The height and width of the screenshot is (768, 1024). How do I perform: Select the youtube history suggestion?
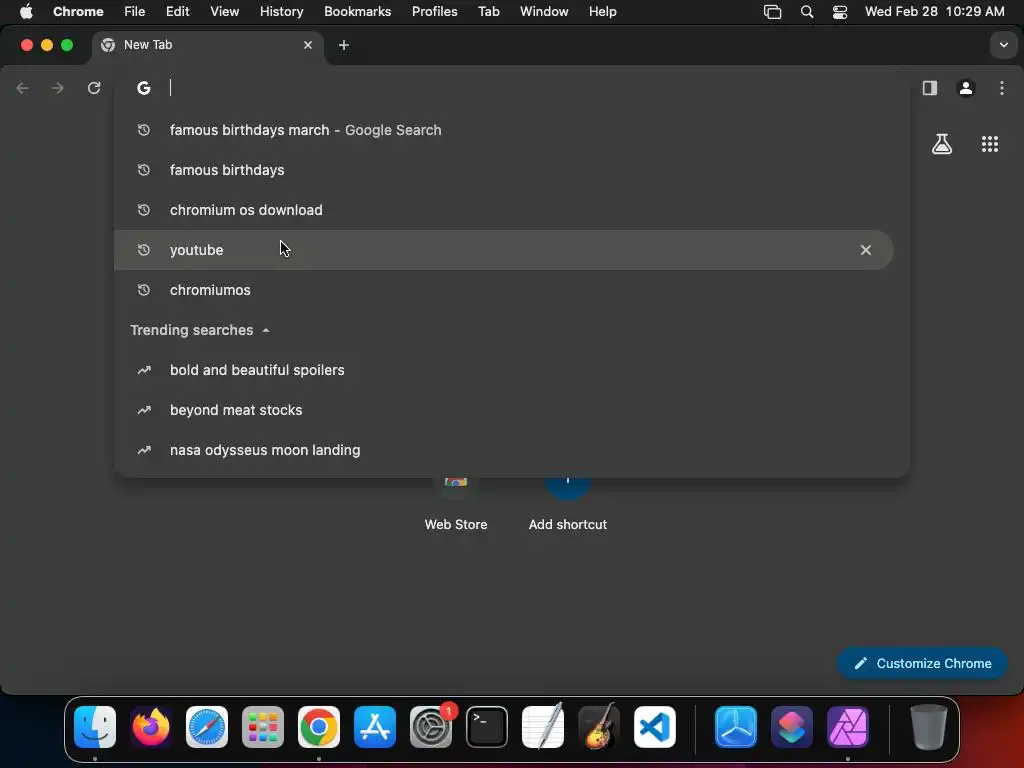click(x=503, y=250)
